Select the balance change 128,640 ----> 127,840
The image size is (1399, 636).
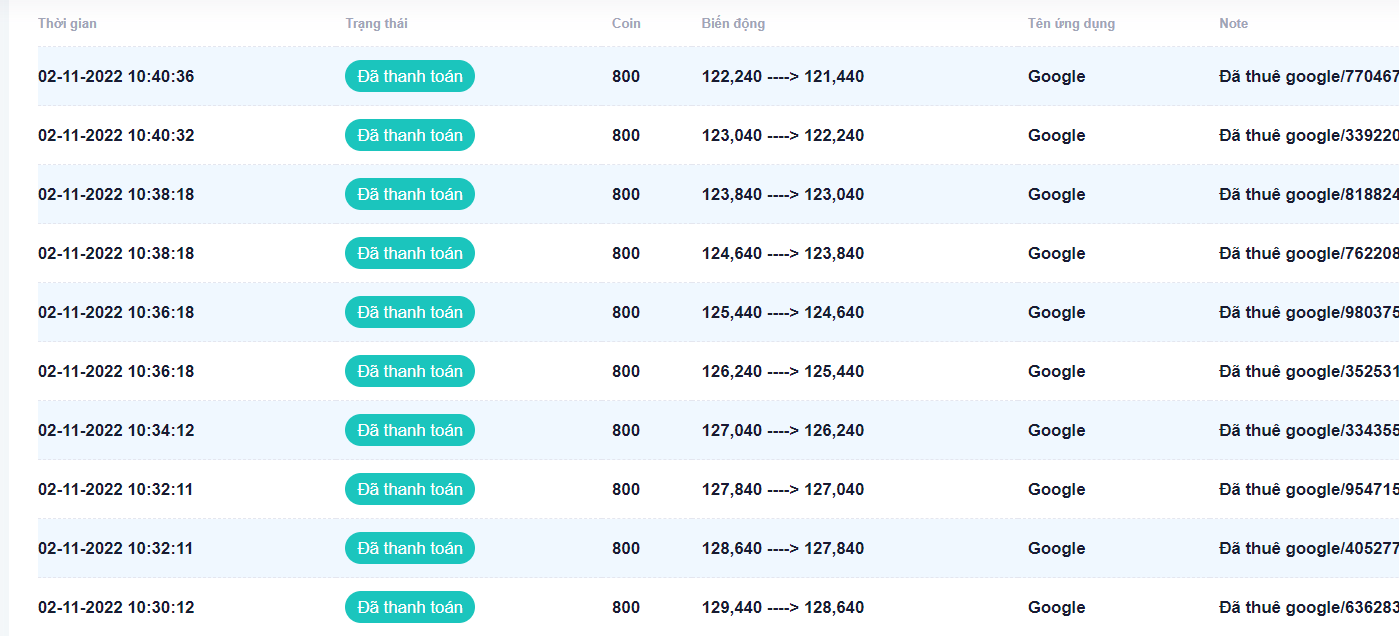click(x=782, y=548)
